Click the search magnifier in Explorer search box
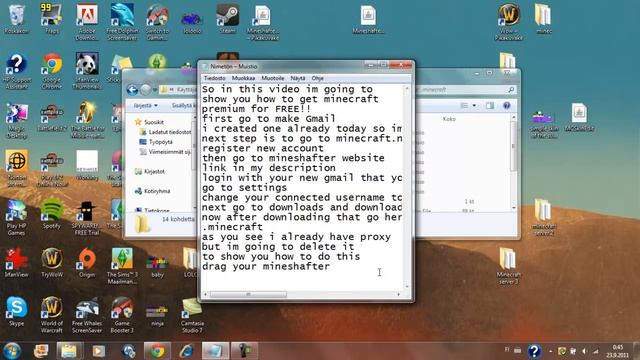 511,89
